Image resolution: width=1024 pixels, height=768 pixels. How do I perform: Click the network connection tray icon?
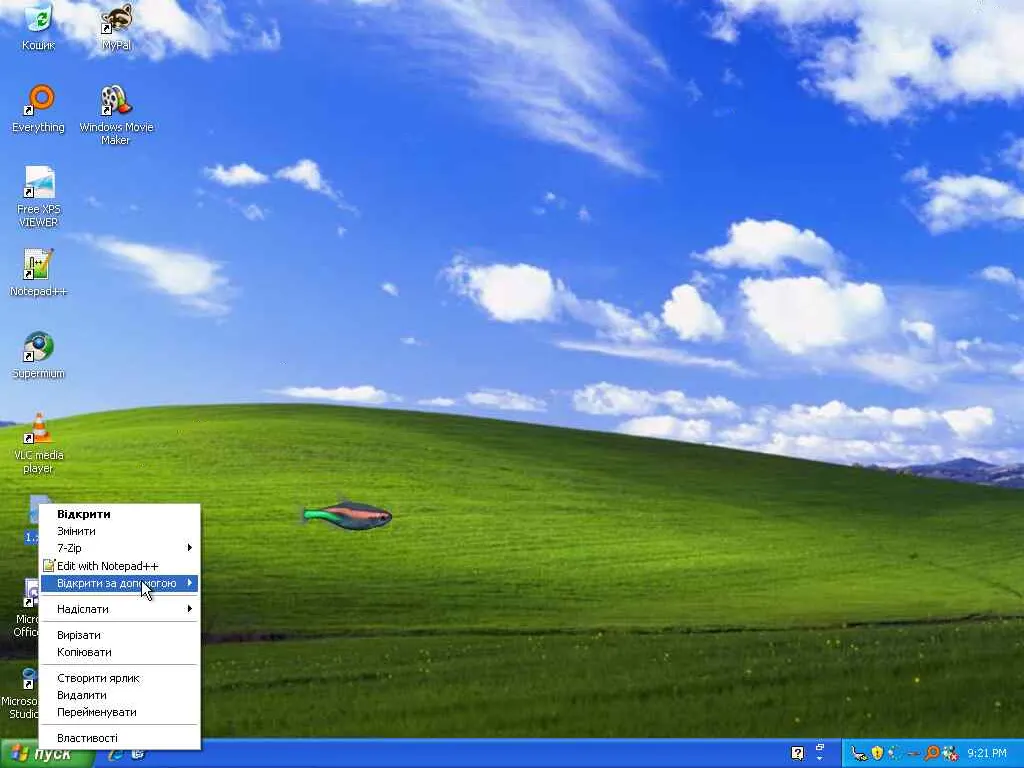[895, 753]
